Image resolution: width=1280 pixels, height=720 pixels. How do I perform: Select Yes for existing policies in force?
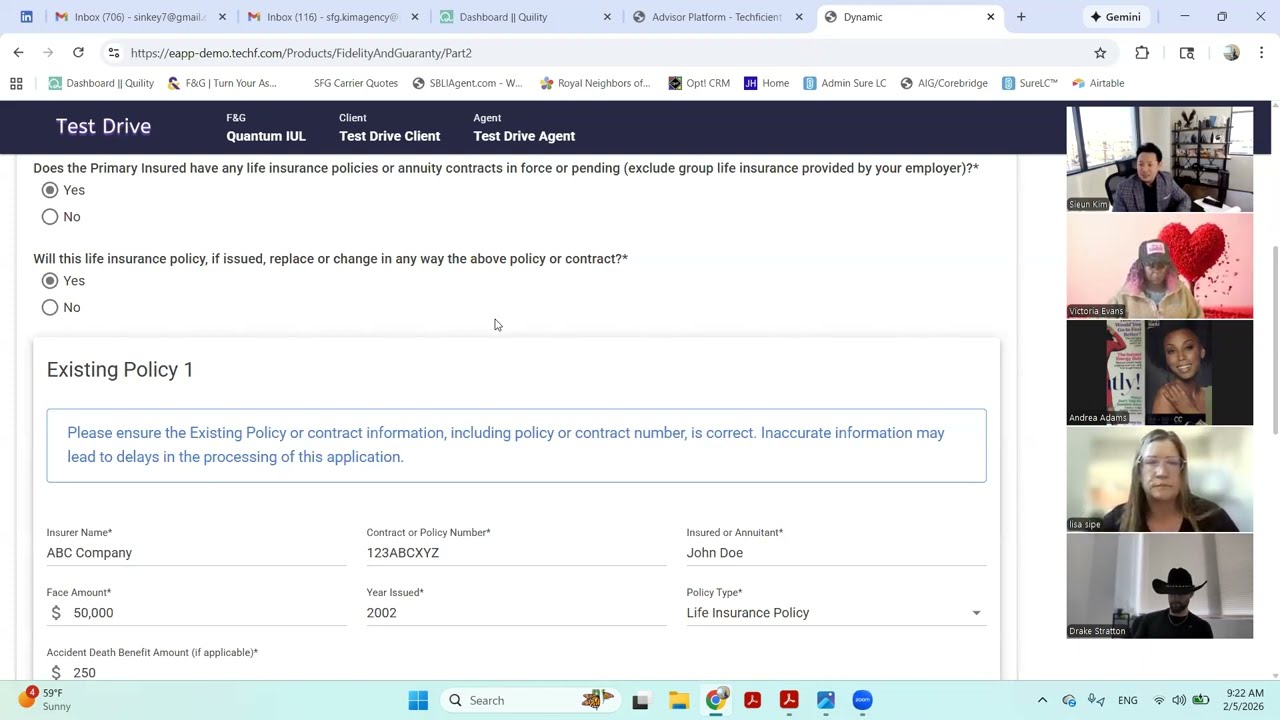coord(50,190)
